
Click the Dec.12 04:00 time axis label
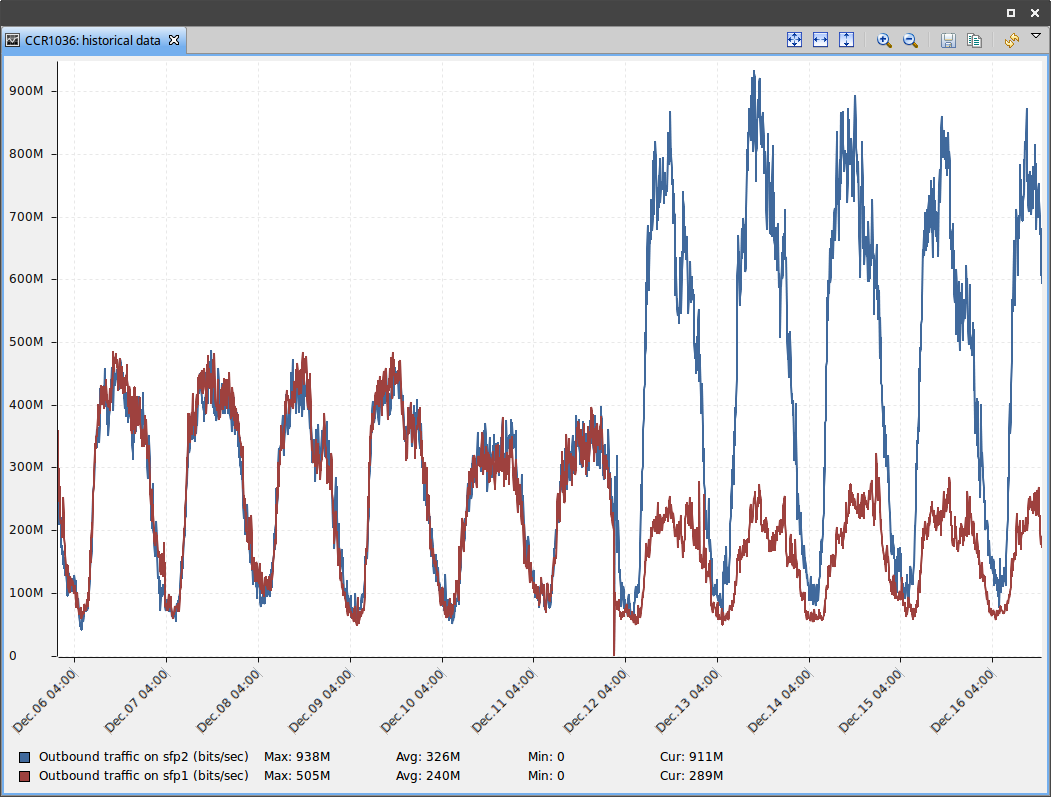pyautogui.click(x=596, y=701)
